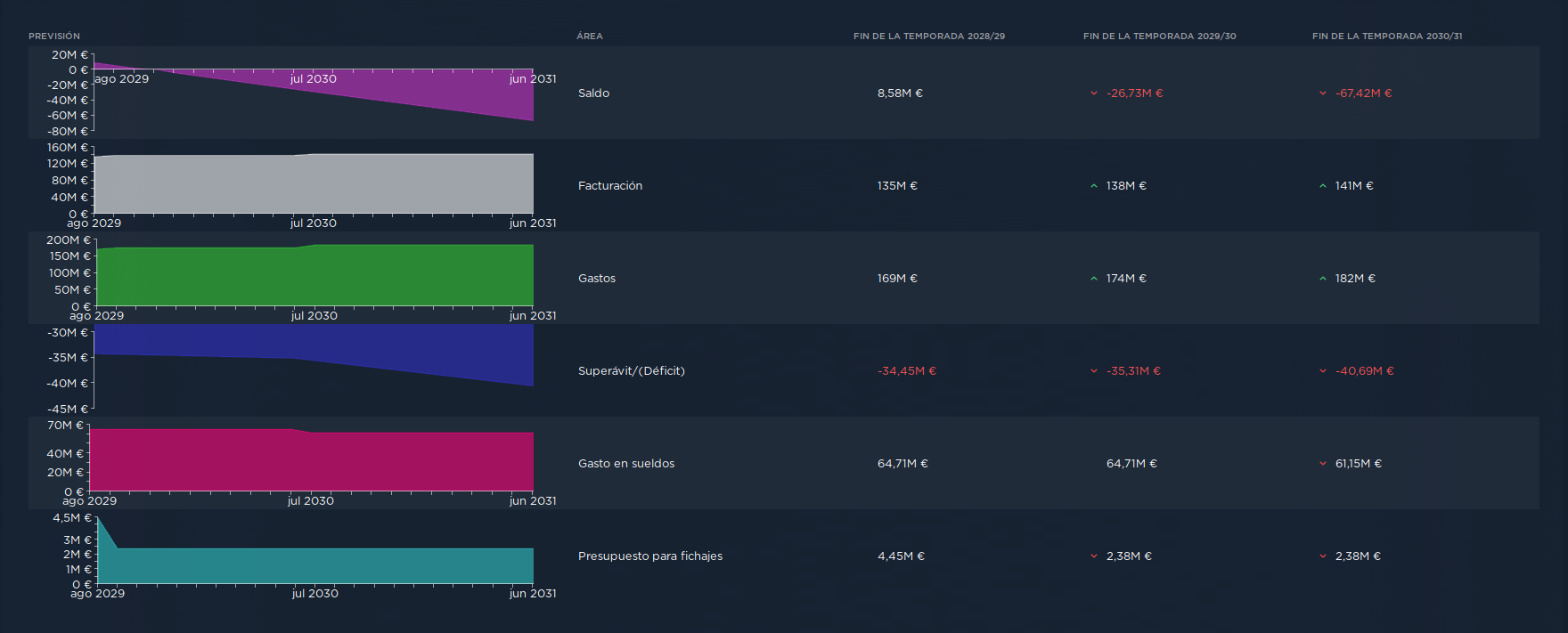
Task: Click the FIN DE LA TEMPORADA 2029/30 header
Action: click(x=1160, y=37)
